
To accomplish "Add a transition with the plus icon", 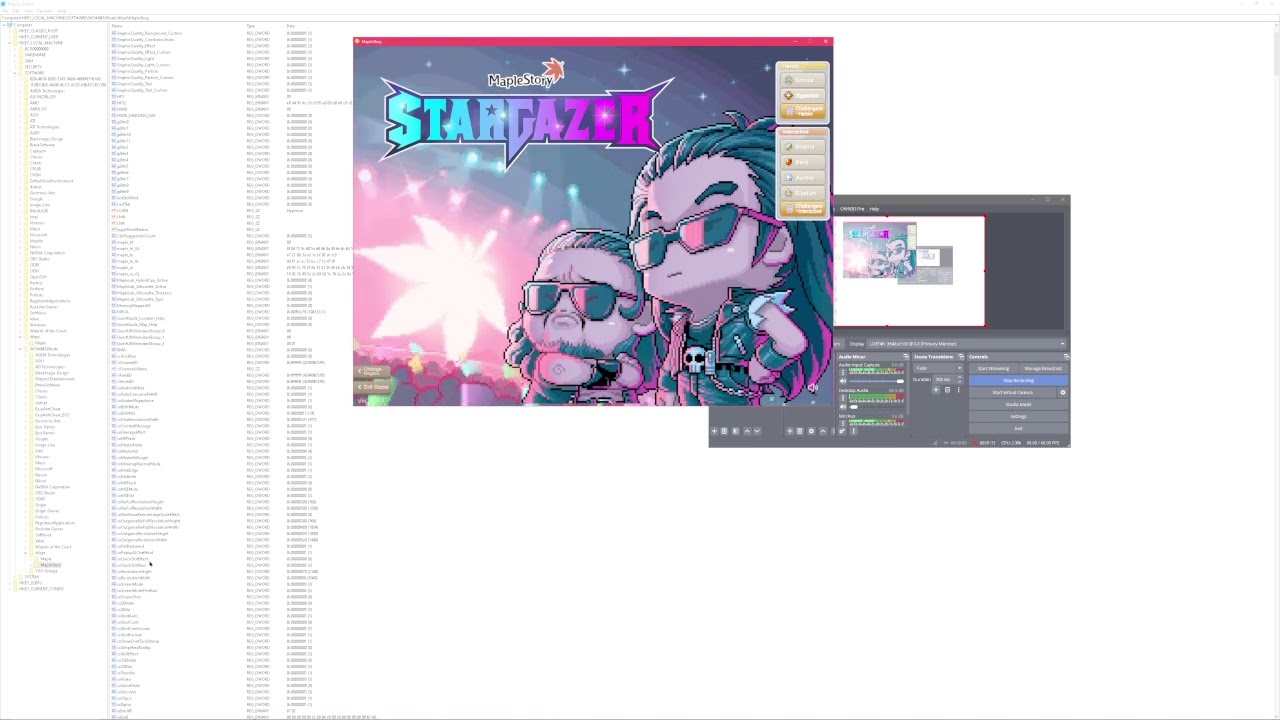I will pos(936,390).
